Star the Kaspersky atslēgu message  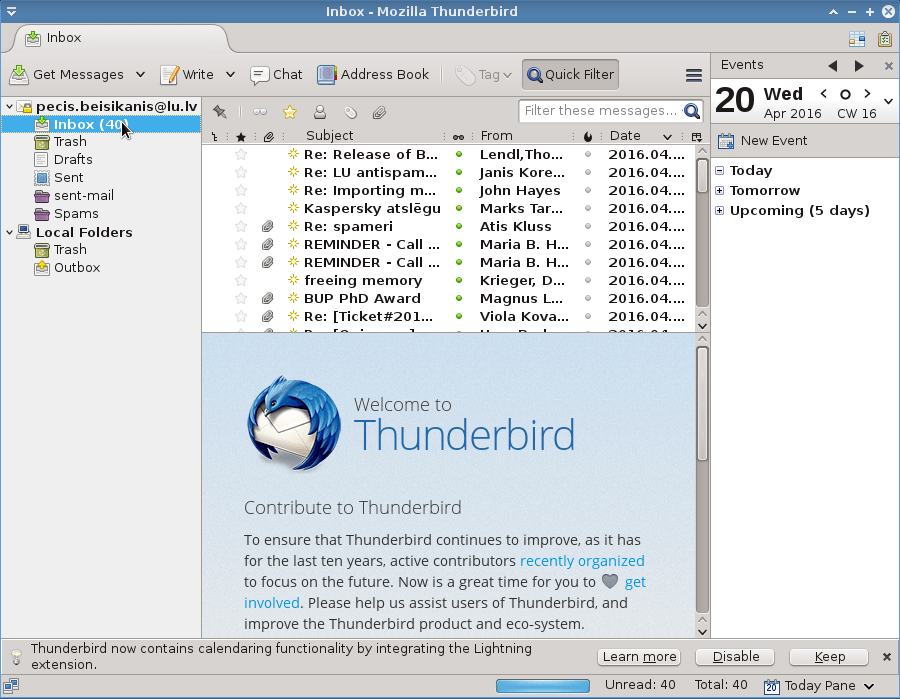241,208
